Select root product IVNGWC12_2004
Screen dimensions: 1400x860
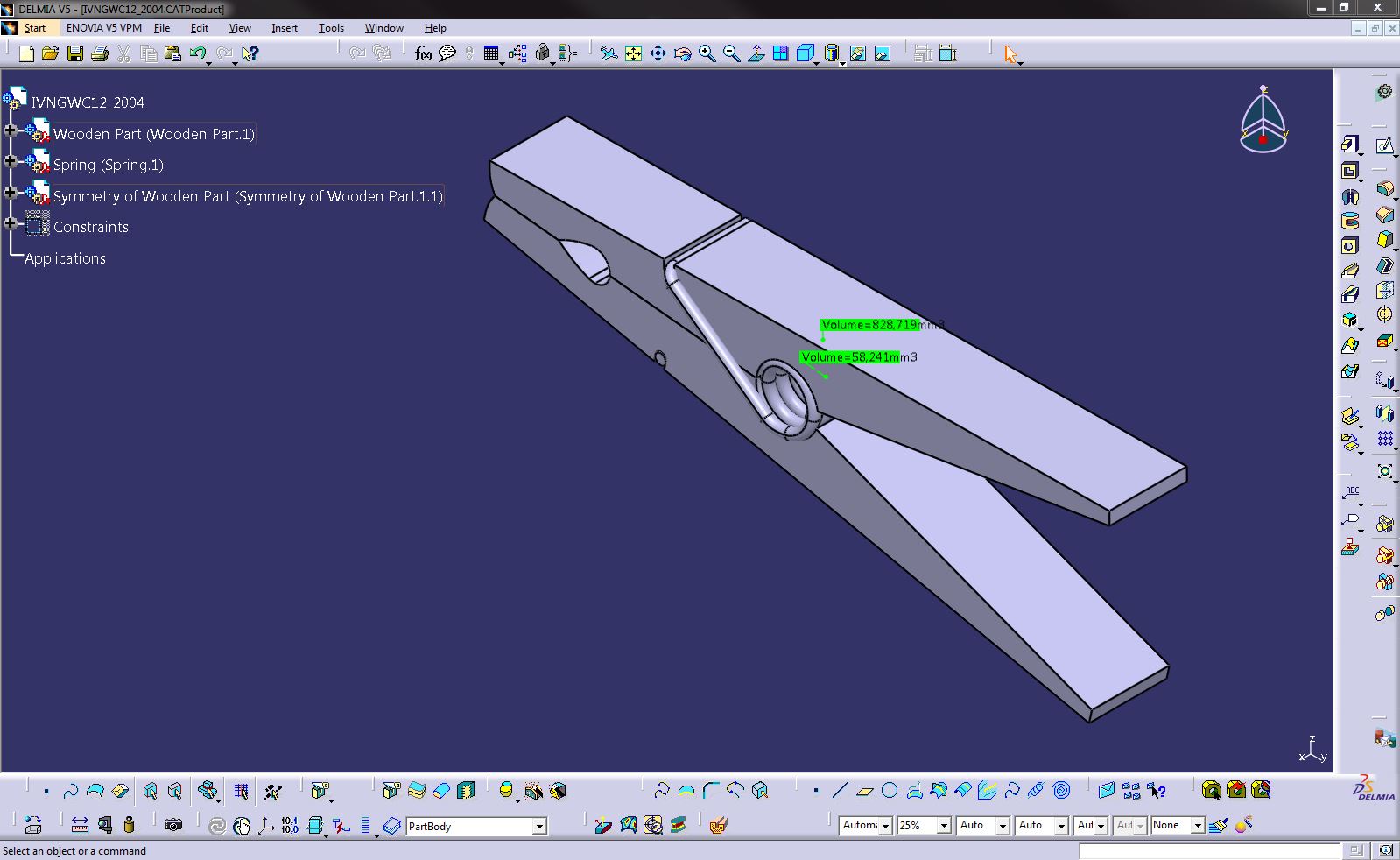pos(88,102)
